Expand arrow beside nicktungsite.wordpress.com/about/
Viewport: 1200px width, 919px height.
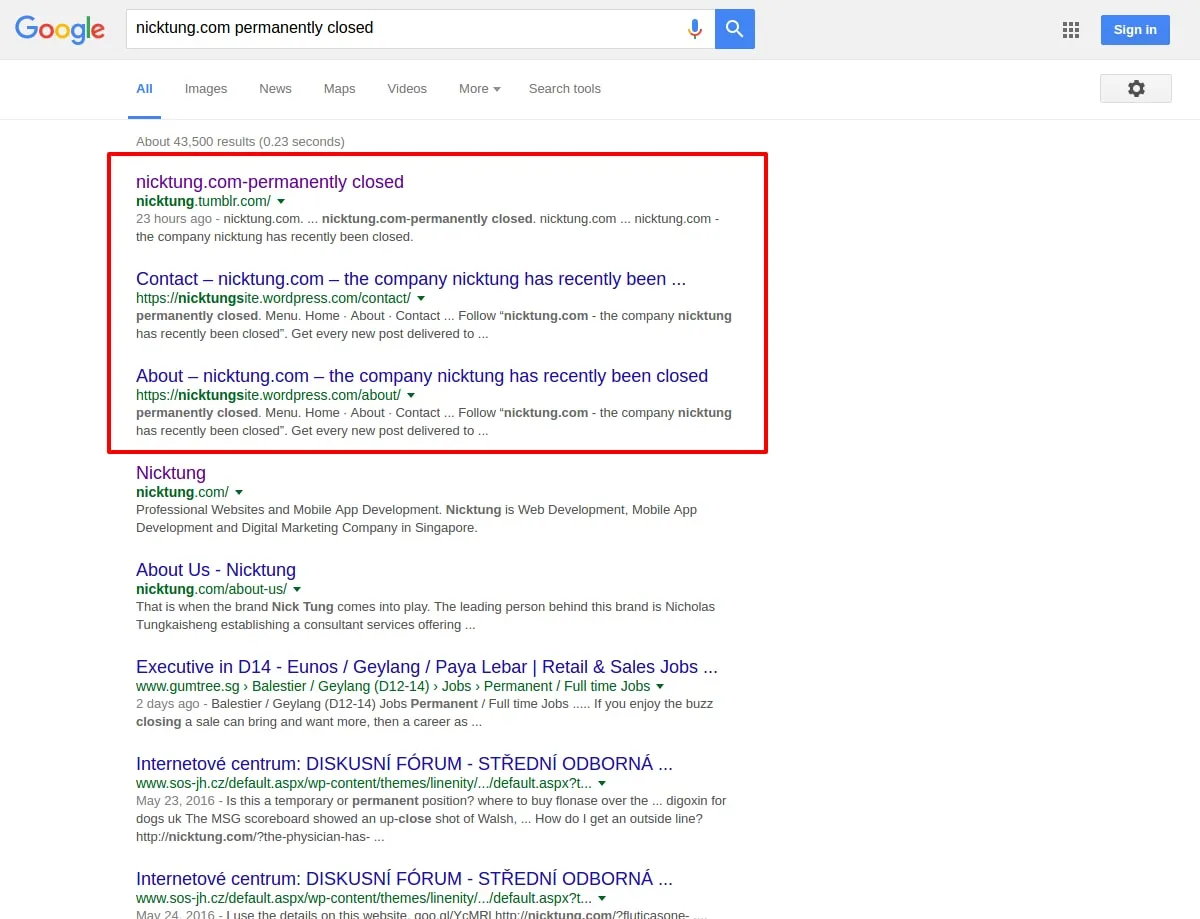(x=411, y=396)
